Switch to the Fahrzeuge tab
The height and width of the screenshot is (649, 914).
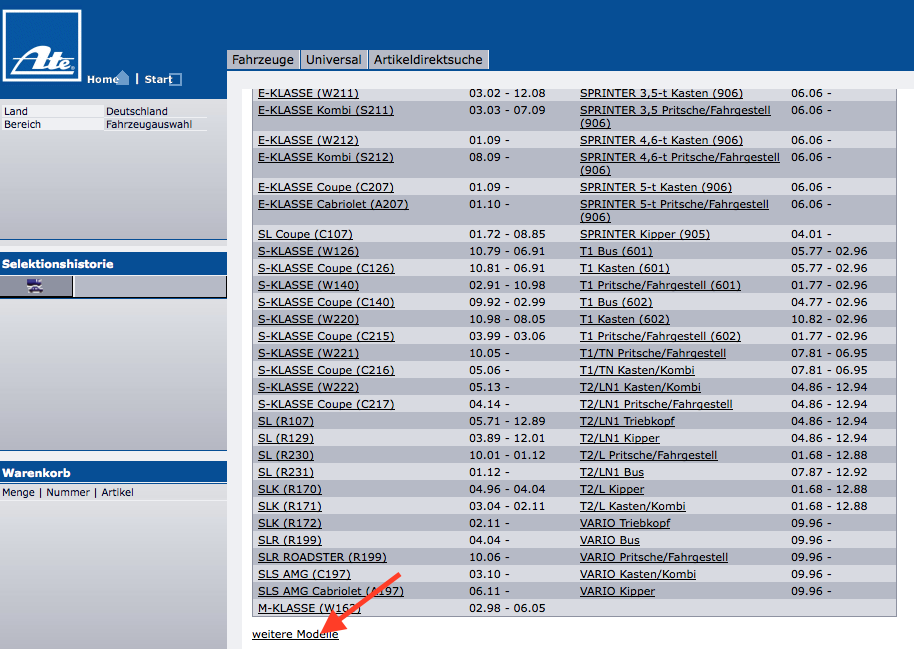(264, 60)
